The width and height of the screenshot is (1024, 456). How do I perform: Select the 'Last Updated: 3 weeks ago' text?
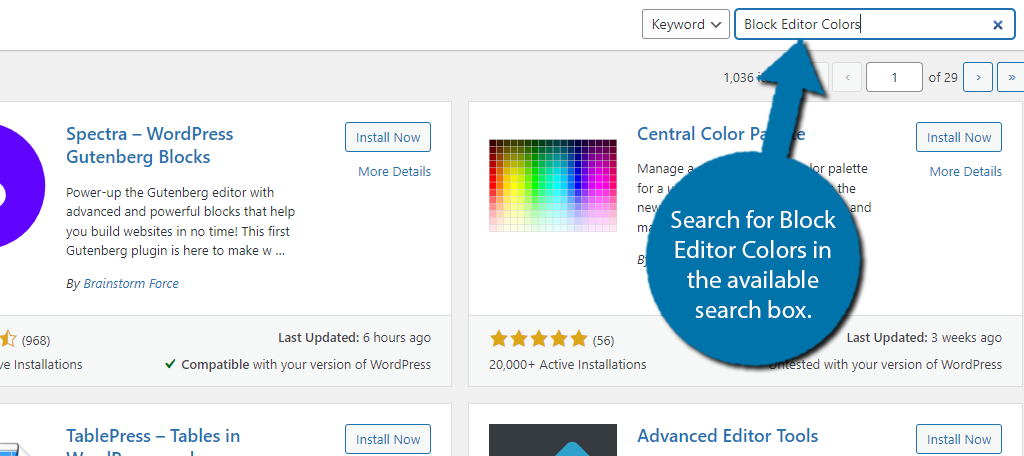tap(924, 338)
